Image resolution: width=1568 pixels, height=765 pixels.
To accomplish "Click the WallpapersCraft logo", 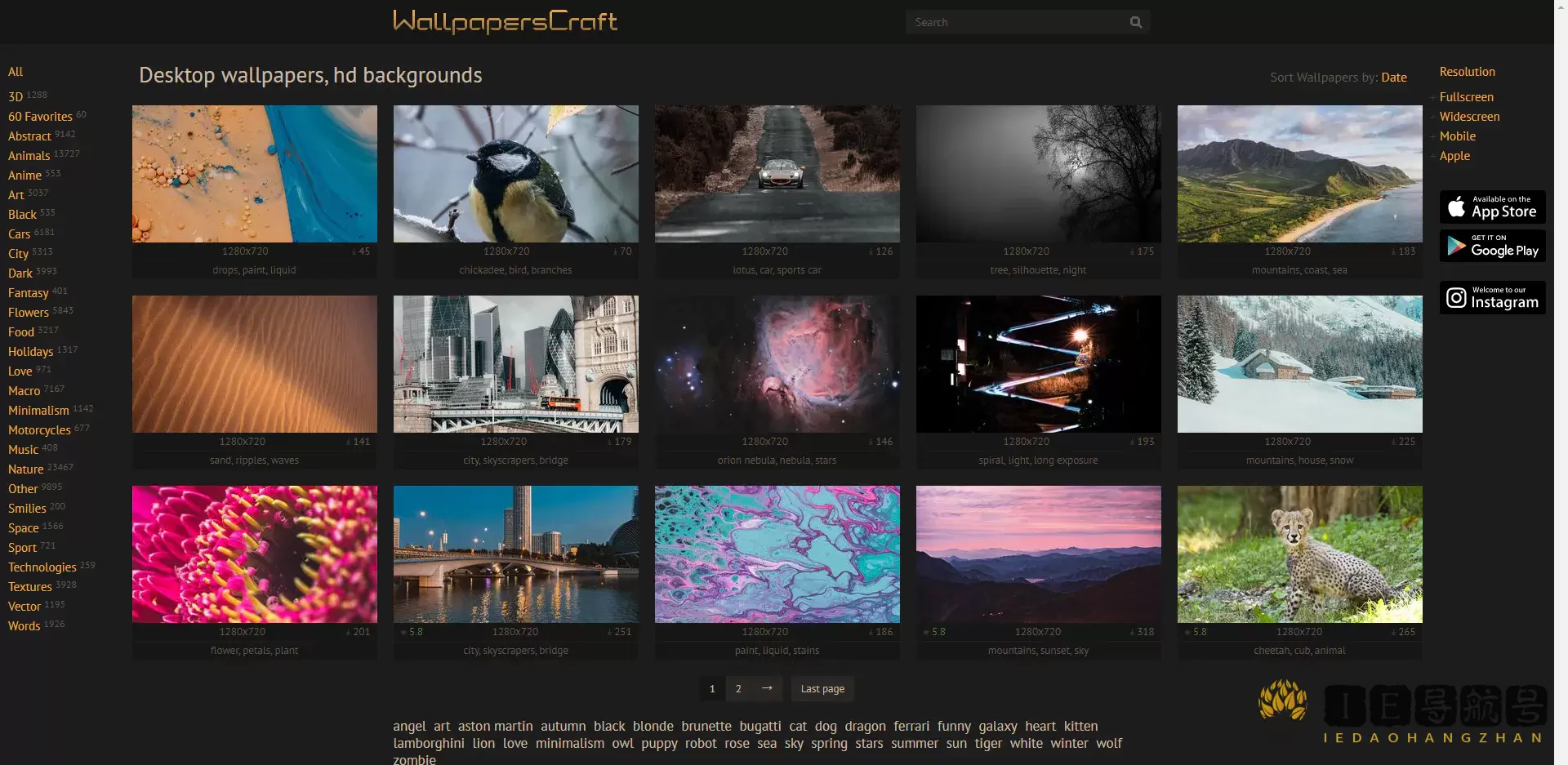I will [505, 21].
